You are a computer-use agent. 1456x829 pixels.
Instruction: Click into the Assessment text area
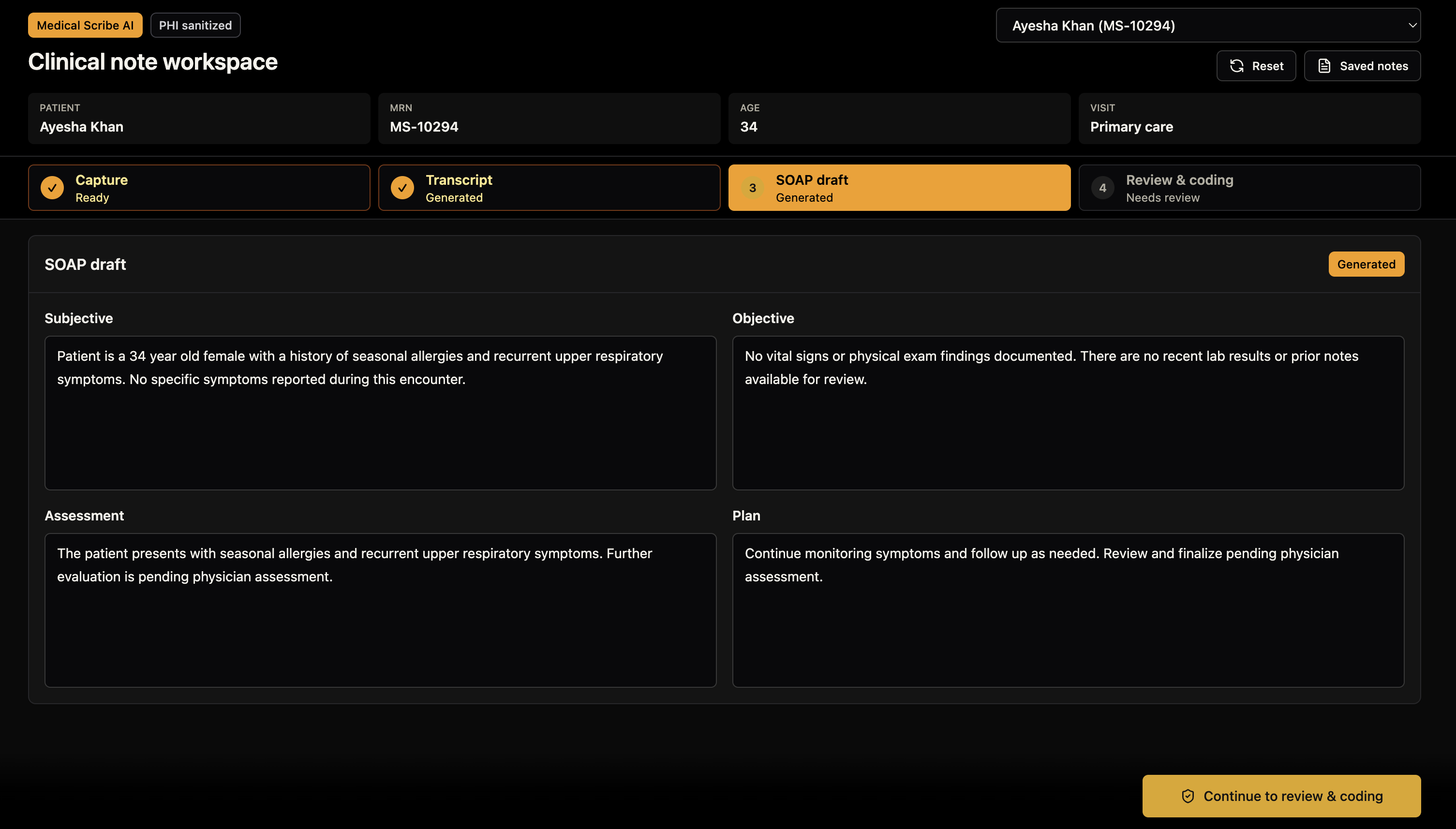click(380, 610)
